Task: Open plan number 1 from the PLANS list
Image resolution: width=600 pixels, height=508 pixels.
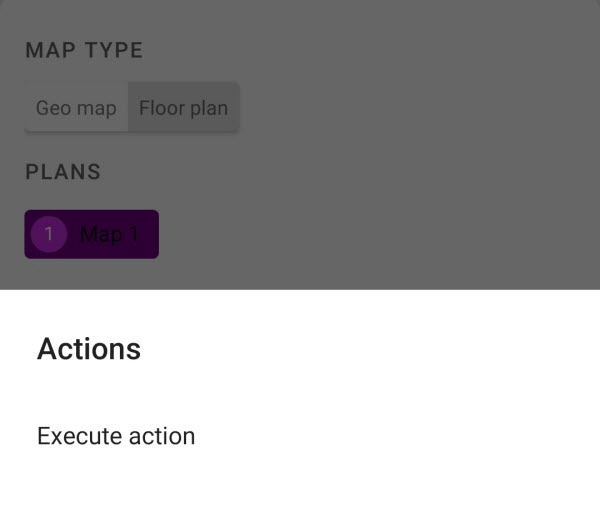Action: click(x=92, y=234)
